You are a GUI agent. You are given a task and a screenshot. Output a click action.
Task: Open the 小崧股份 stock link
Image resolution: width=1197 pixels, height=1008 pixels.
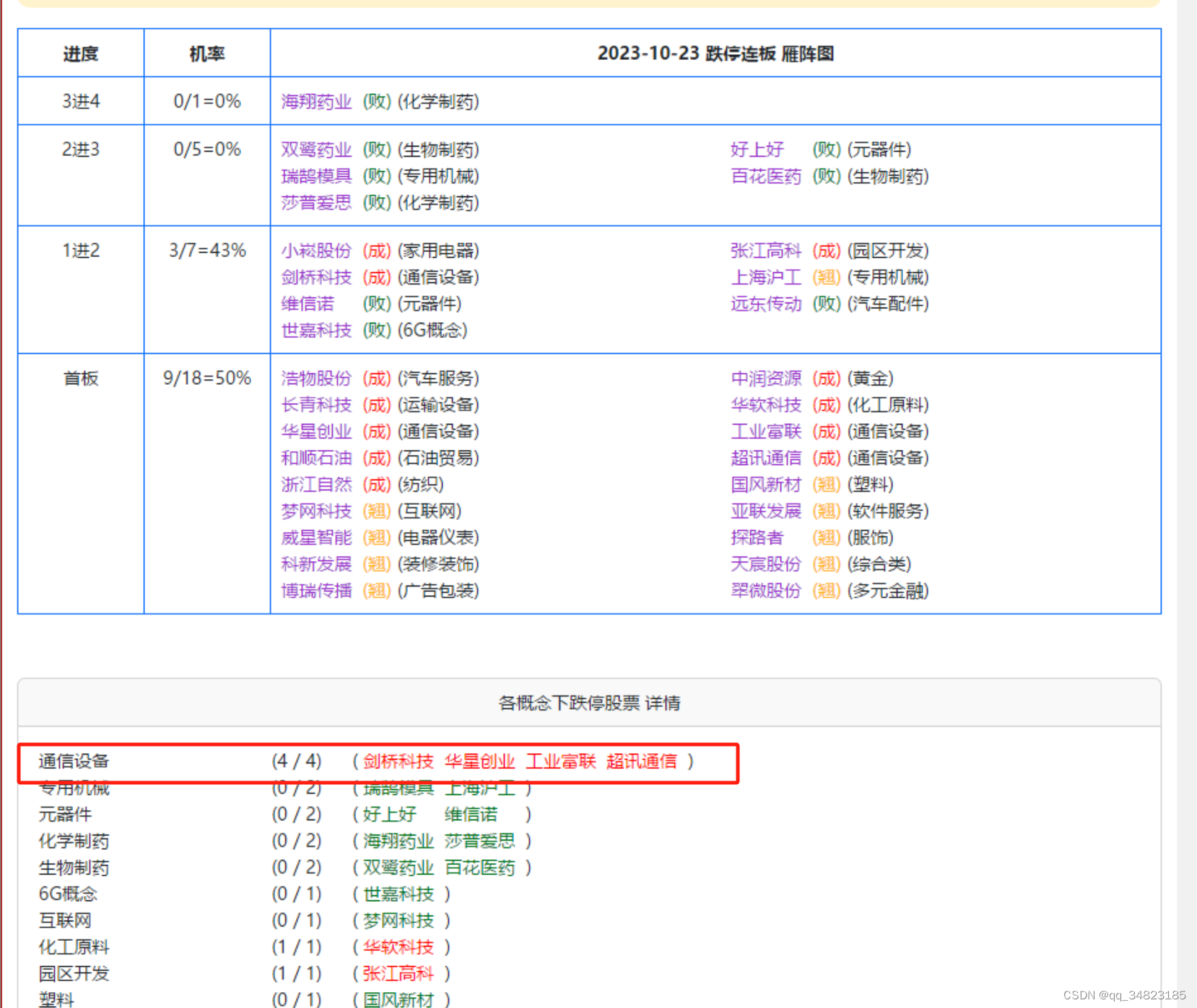tap(316, 251)
